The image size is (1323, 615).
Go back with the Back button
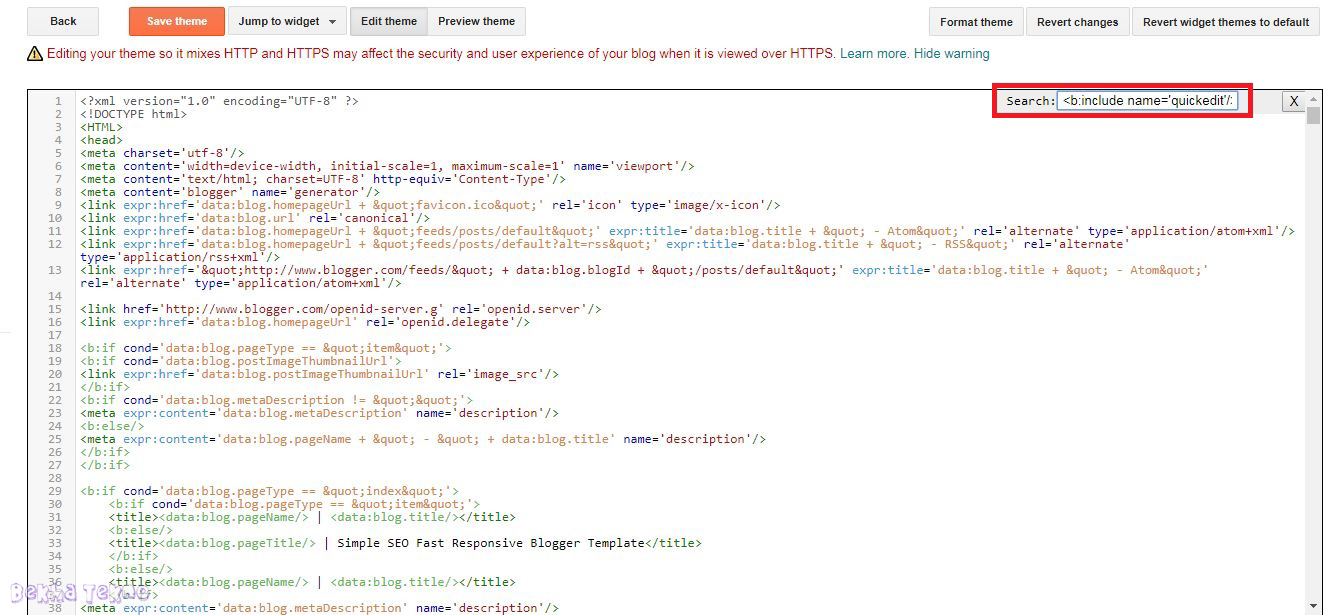tap(63, 21)
